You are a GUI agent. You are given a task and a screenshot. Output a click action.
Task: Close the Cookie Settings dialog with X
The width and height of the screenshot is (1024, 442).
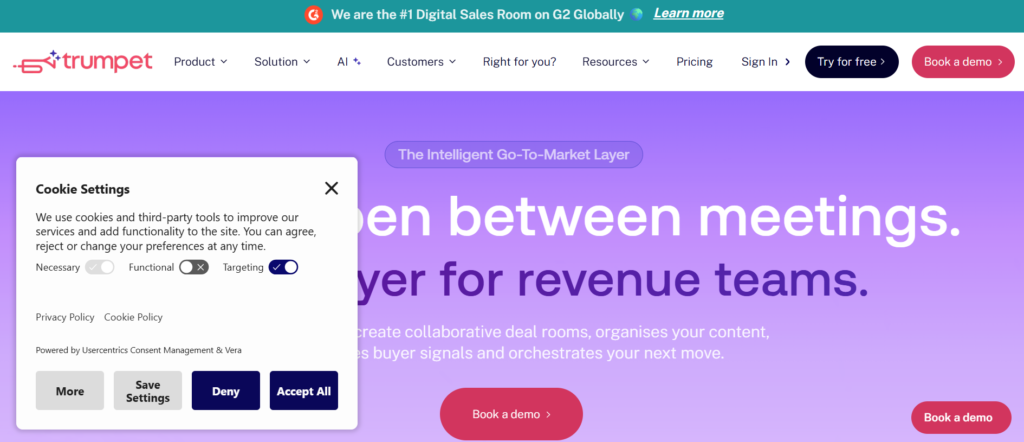click(332, 189)
